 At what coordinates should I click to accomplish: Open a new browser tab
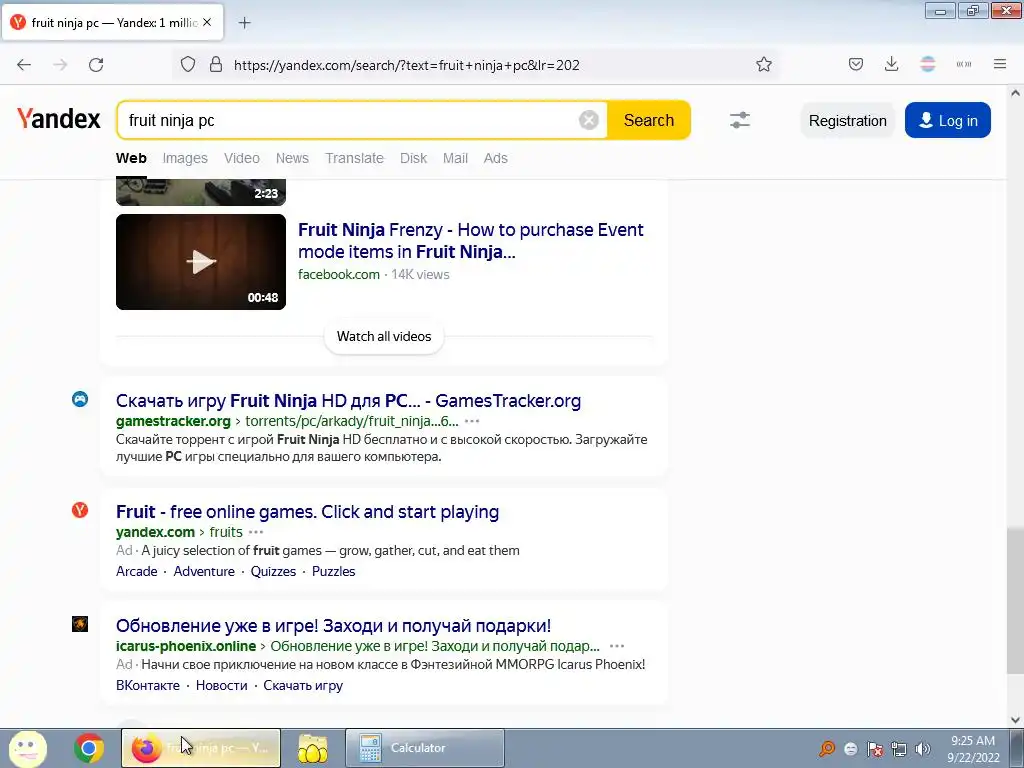coord(244,23)
